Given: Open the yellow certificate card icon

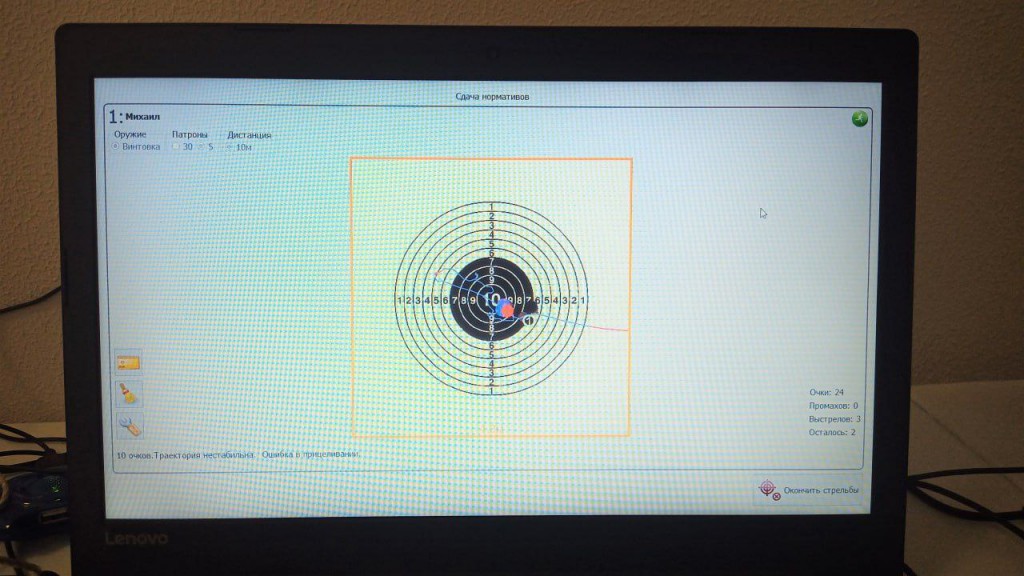Looking at the screenshot, I should pos(128,363).
